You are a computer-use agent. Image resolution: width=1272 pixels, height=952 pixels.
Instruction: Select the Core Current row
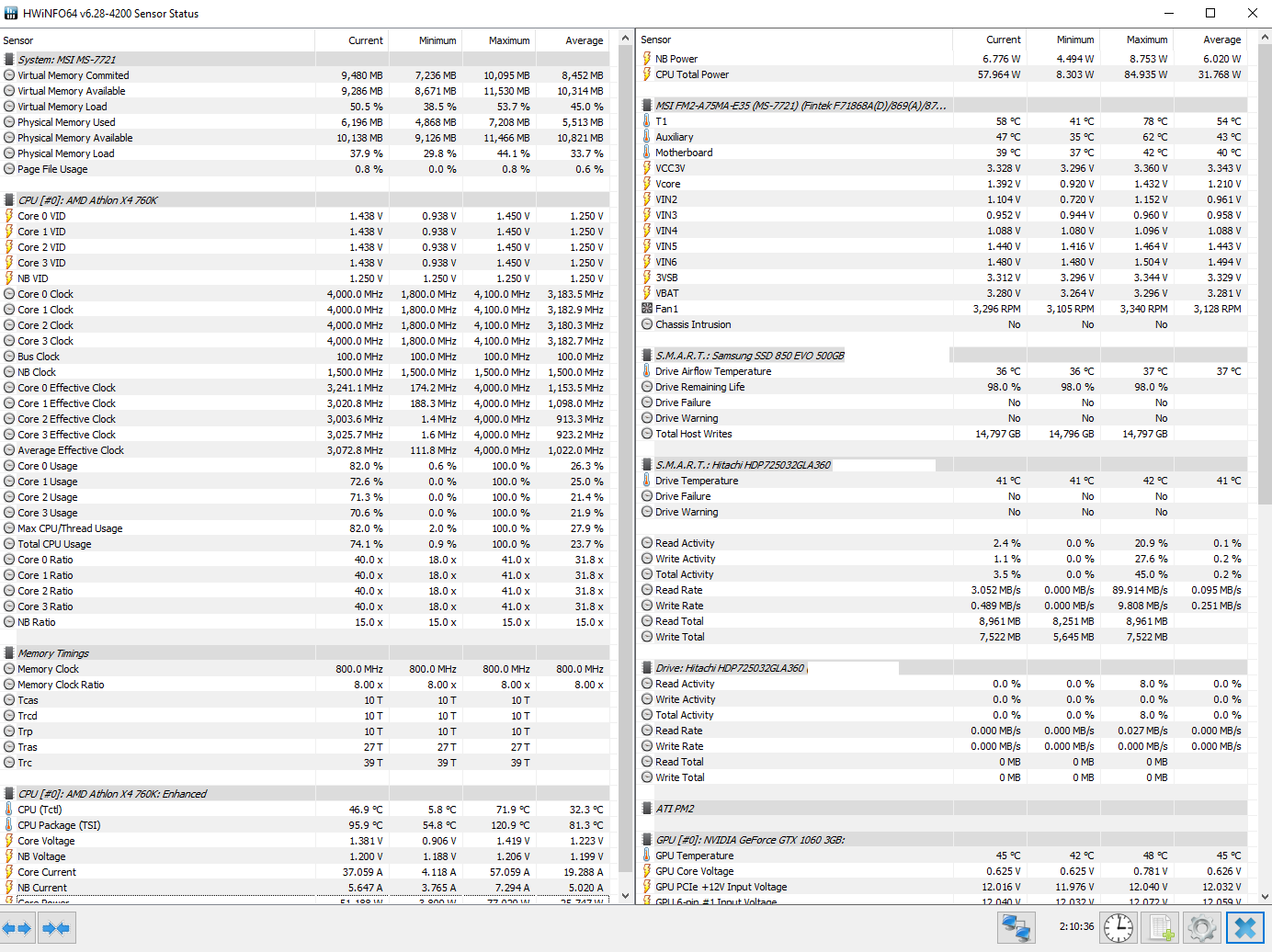point(304,872)
